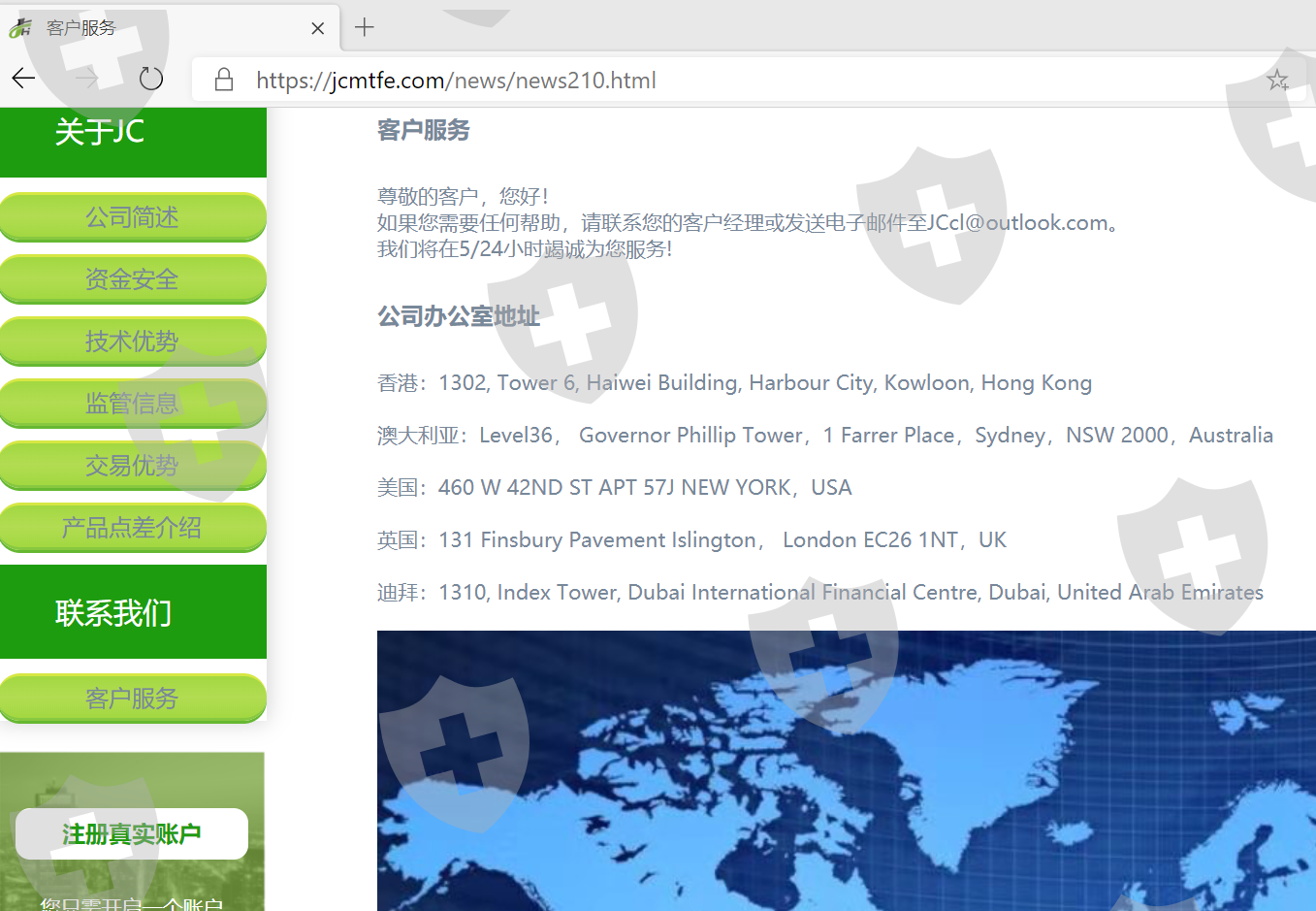1316x911 pixels.
Task: Close the 客户服务 browser tab
Action: coord(317,28)
